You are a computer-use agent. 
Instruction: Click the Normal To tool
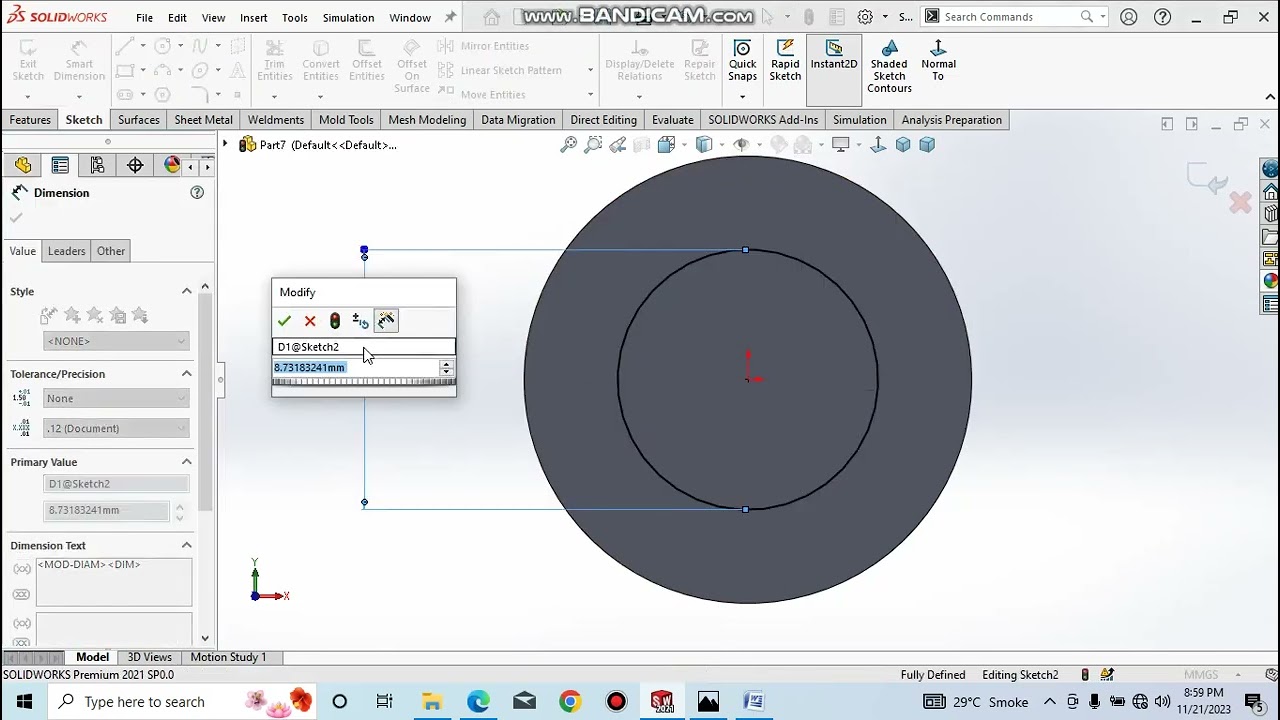pyautogui.click(x=938, y=62)
